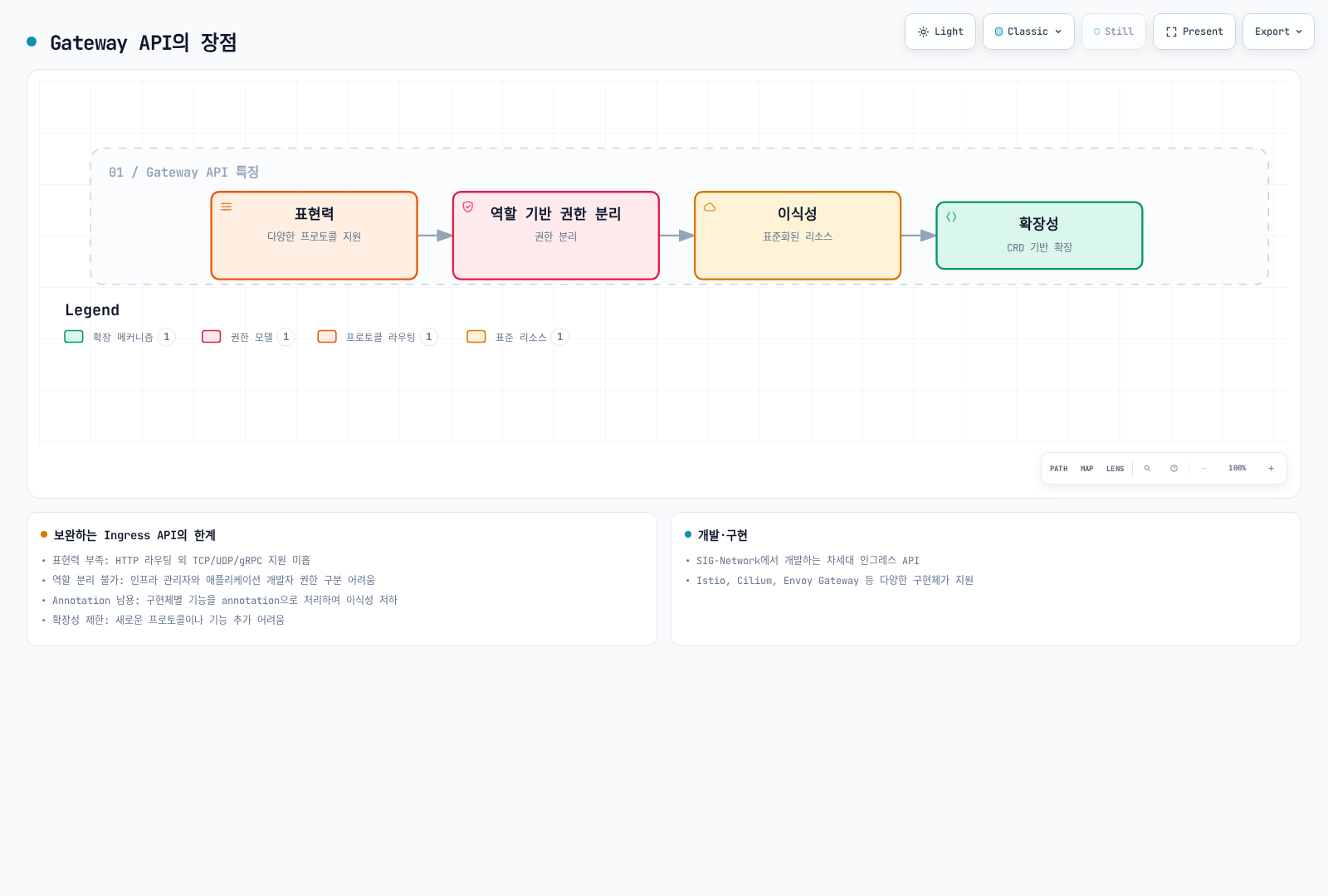1328x896 pixels.
Task: Select the 확장성 node card
Action: (x=1039, y=236)
